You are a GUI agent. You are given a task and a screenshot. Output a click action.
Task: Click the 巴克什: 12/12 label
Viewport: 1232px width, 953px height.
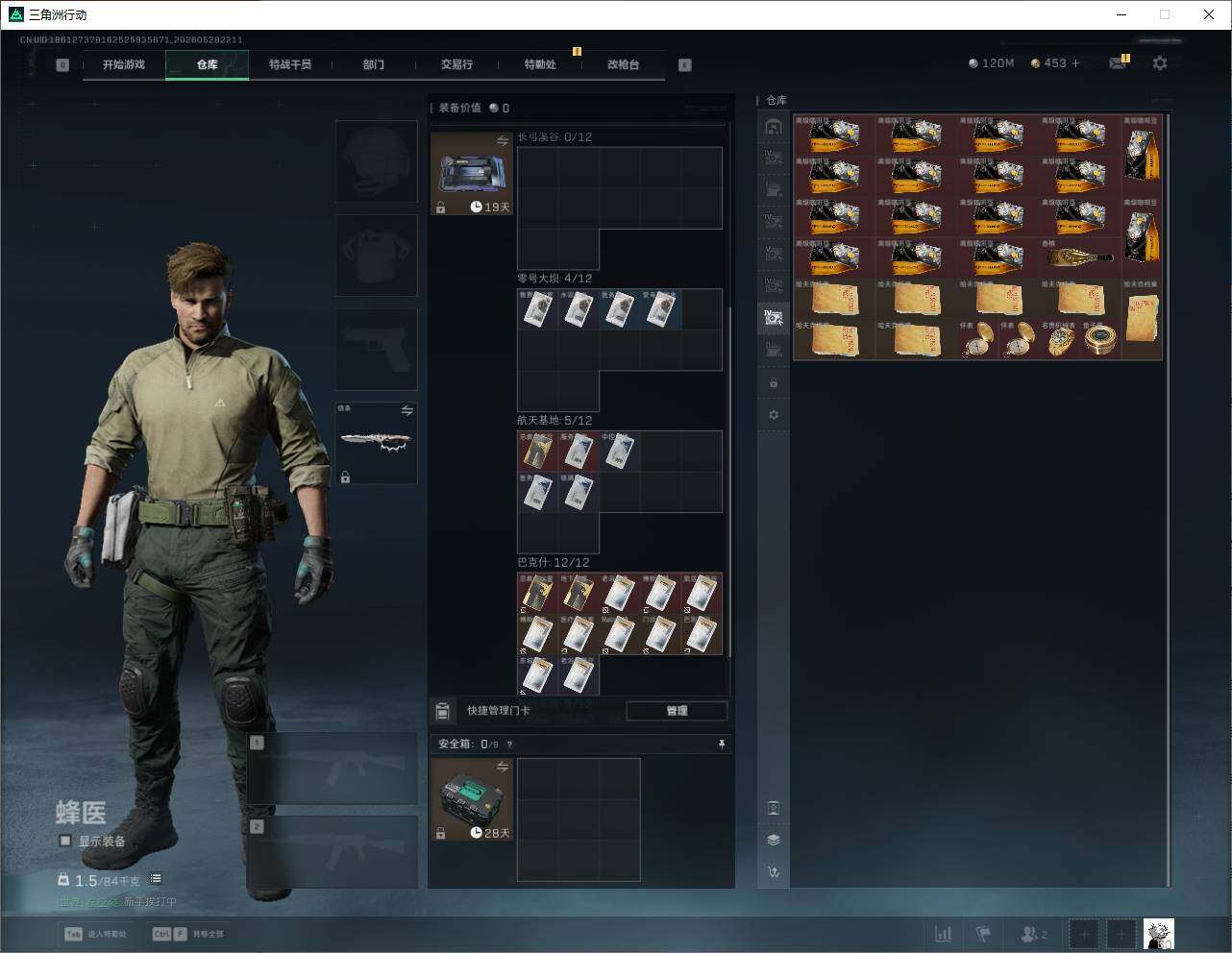pos(554,563)
